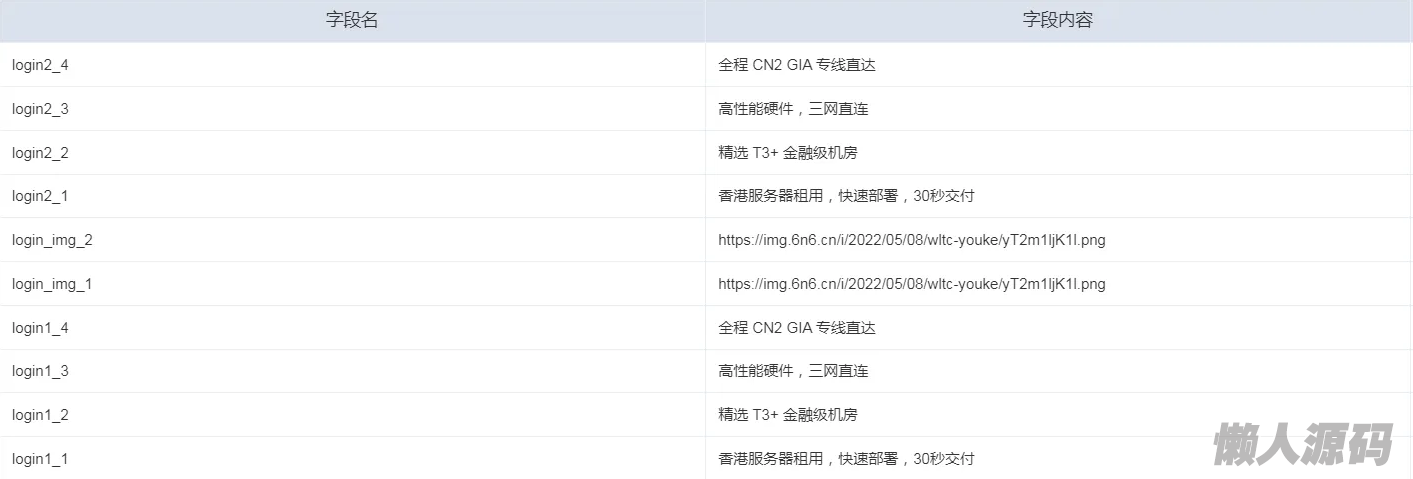Click 高性能硬件，三网直连 in the login1_3 row

793,371
